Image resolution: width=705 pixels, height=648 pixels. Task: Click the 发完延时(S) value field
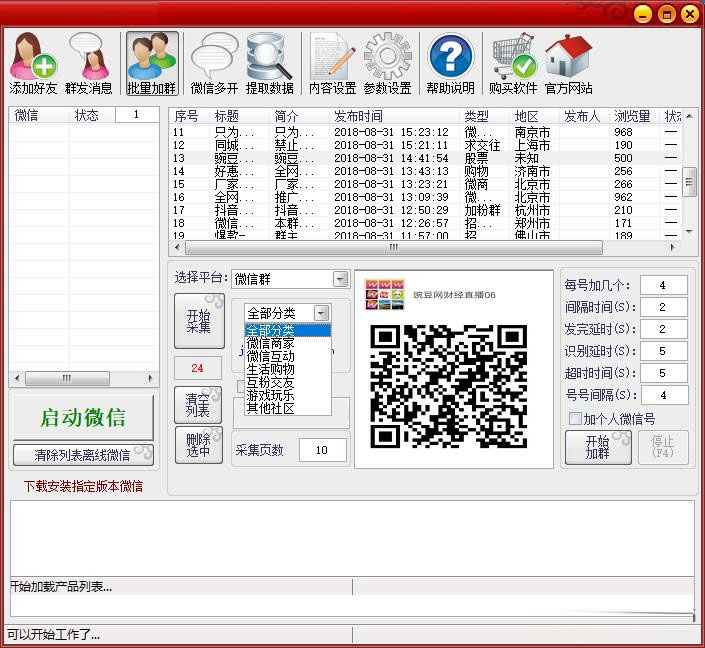coord(663,329)
